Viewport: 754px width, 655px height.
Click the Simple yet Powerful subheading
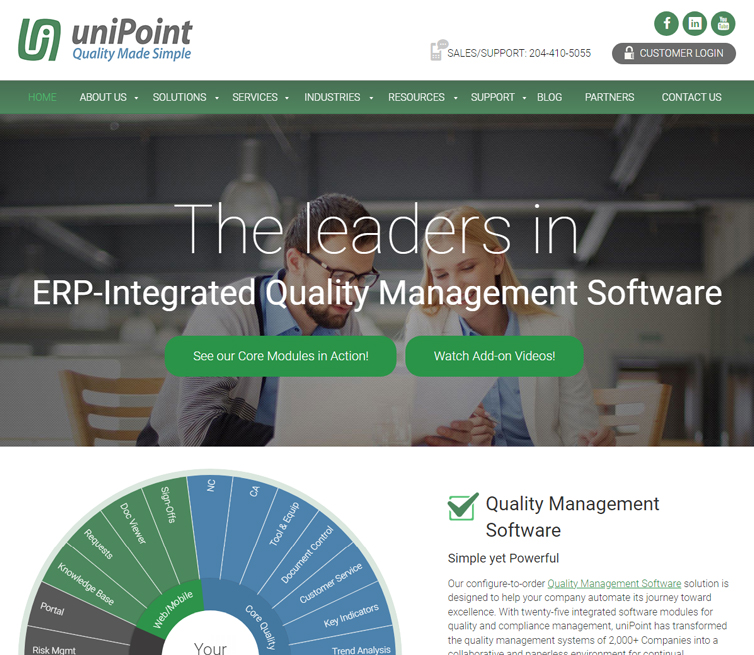pyautogui.click(x=503, y=558)
